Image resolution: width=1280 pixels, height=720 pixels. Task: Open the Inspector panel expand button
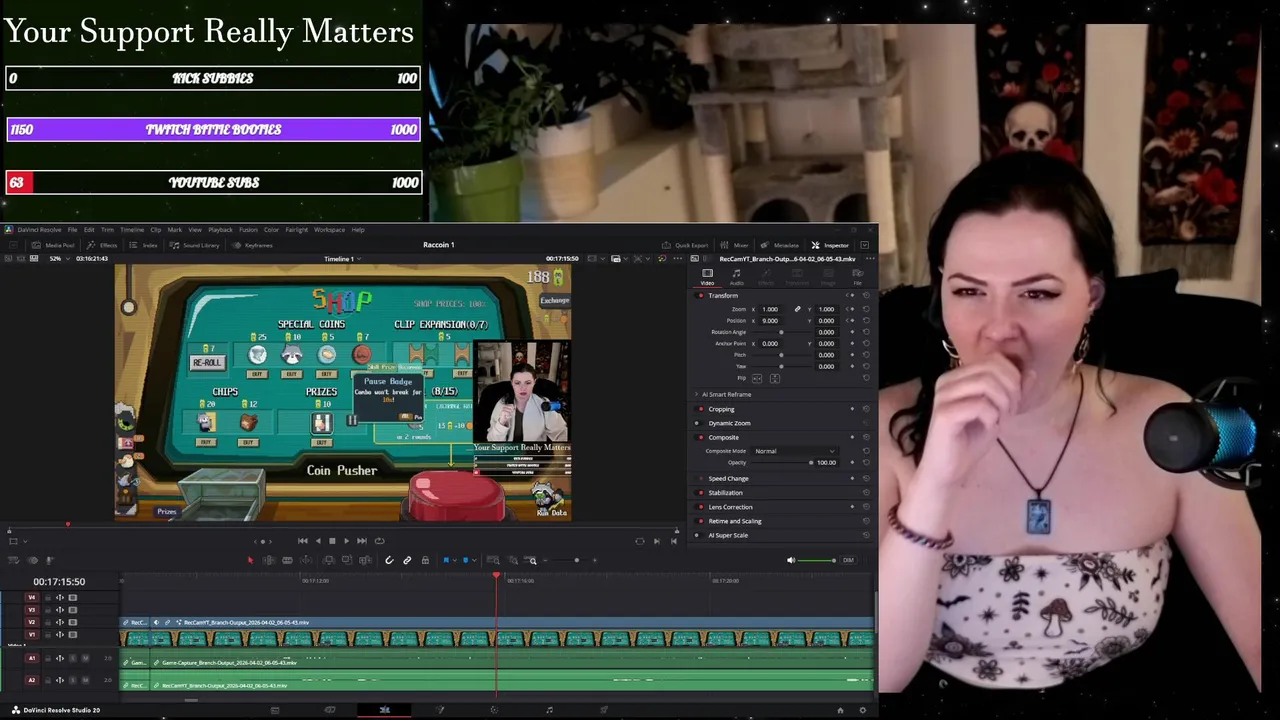865,245
